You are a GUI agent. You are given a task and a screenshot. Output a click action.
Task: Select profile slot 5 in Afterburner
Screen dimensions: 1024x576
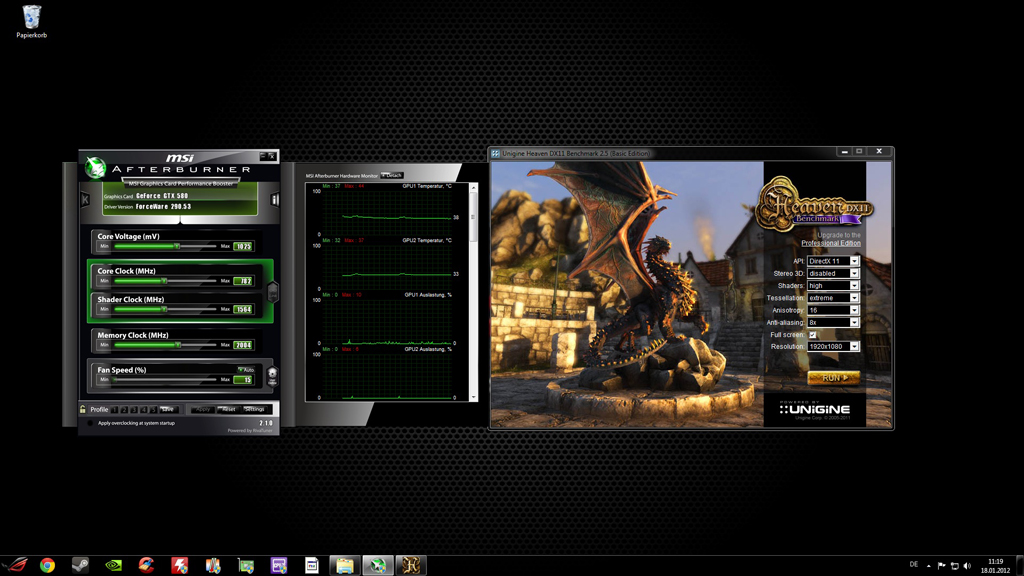[x=153, y=409]
